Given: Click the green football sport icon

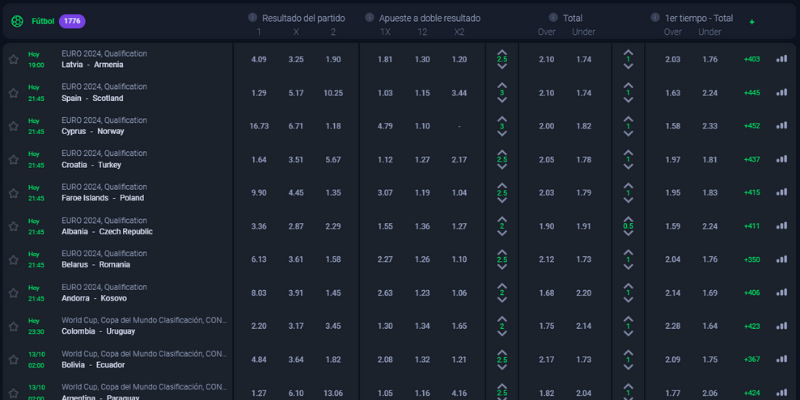Looking at the screenshot, I should 17,21.
